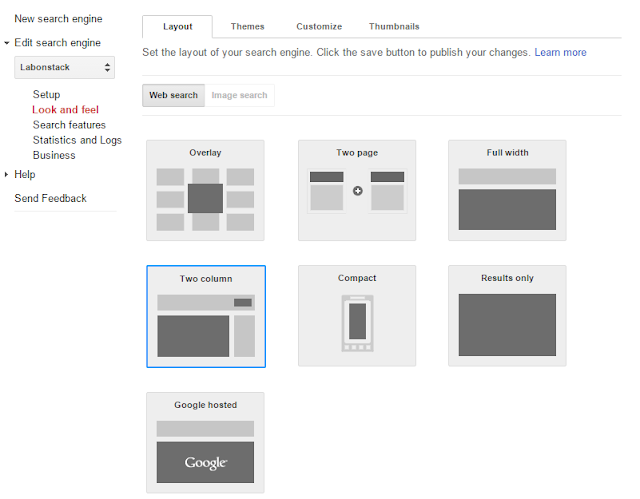Viewport: 640px width, 499px height.
Task: Open the Learn more link
Action: (x=560, y=52)
